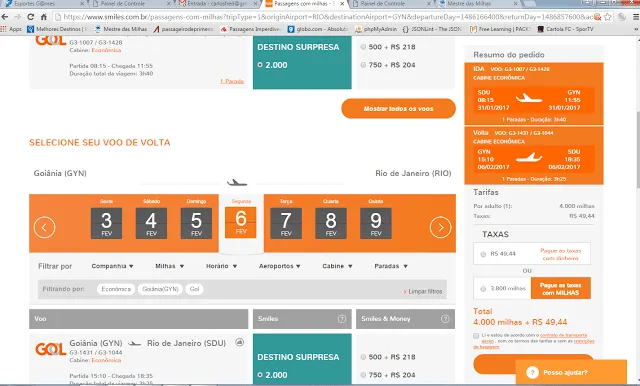Open the Smiles & Money help icon
The image size is (640, 386).
point(445,319)
